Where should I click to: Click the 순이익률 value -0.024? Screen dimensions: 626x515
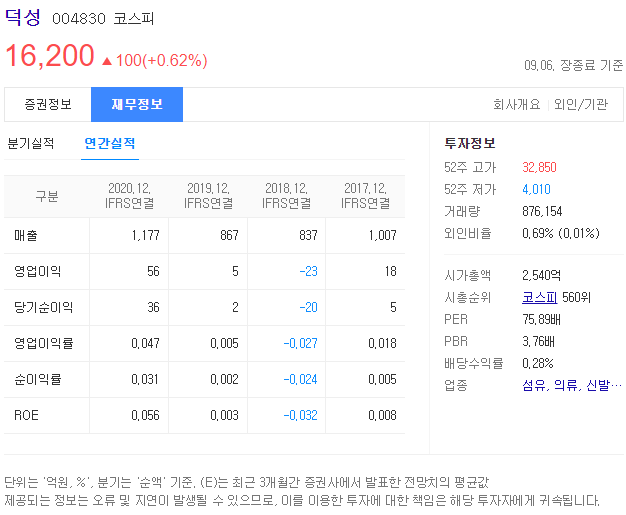tap(301, 379)
